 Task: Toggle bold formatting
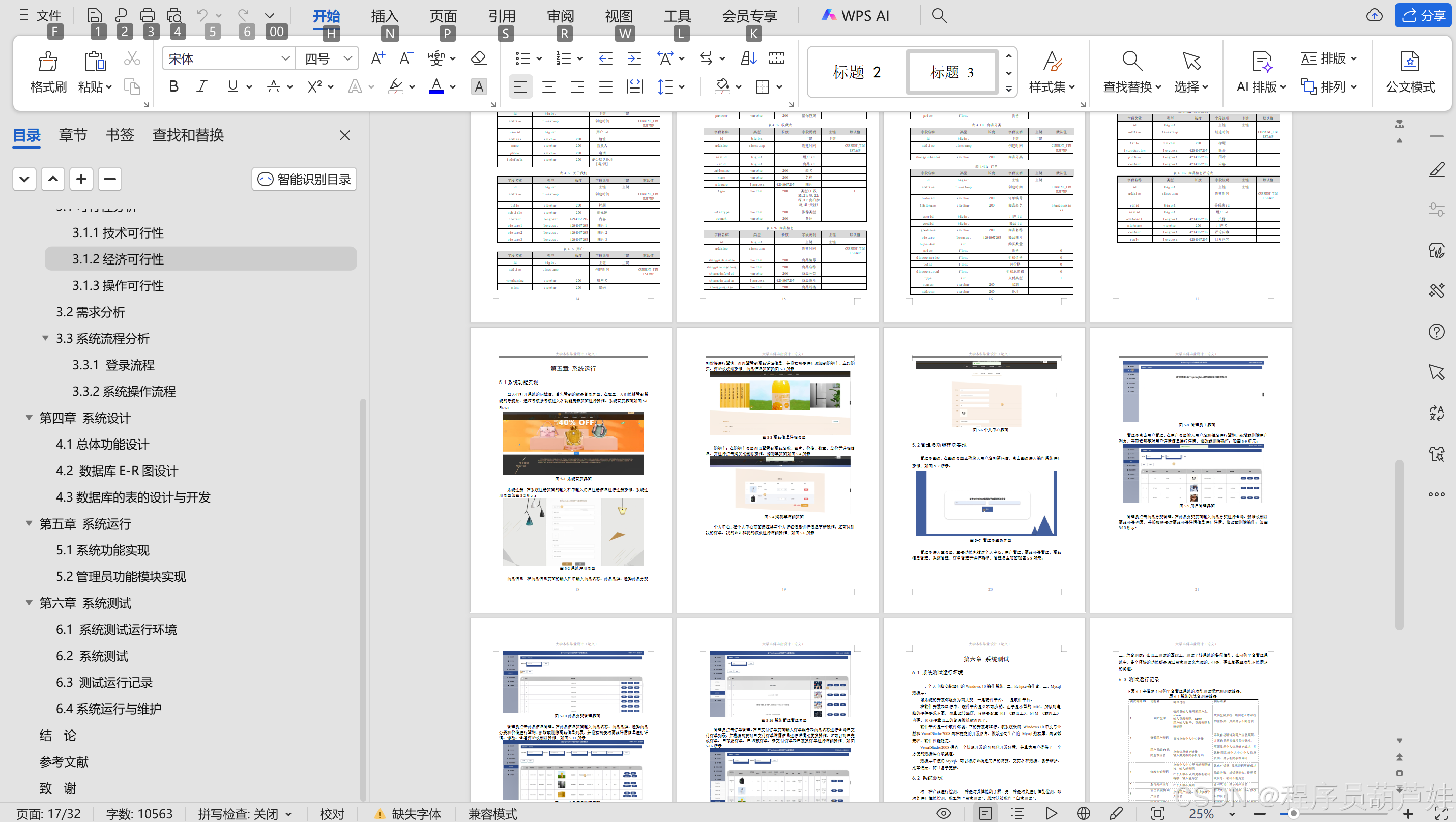click(x=173, y=86)
